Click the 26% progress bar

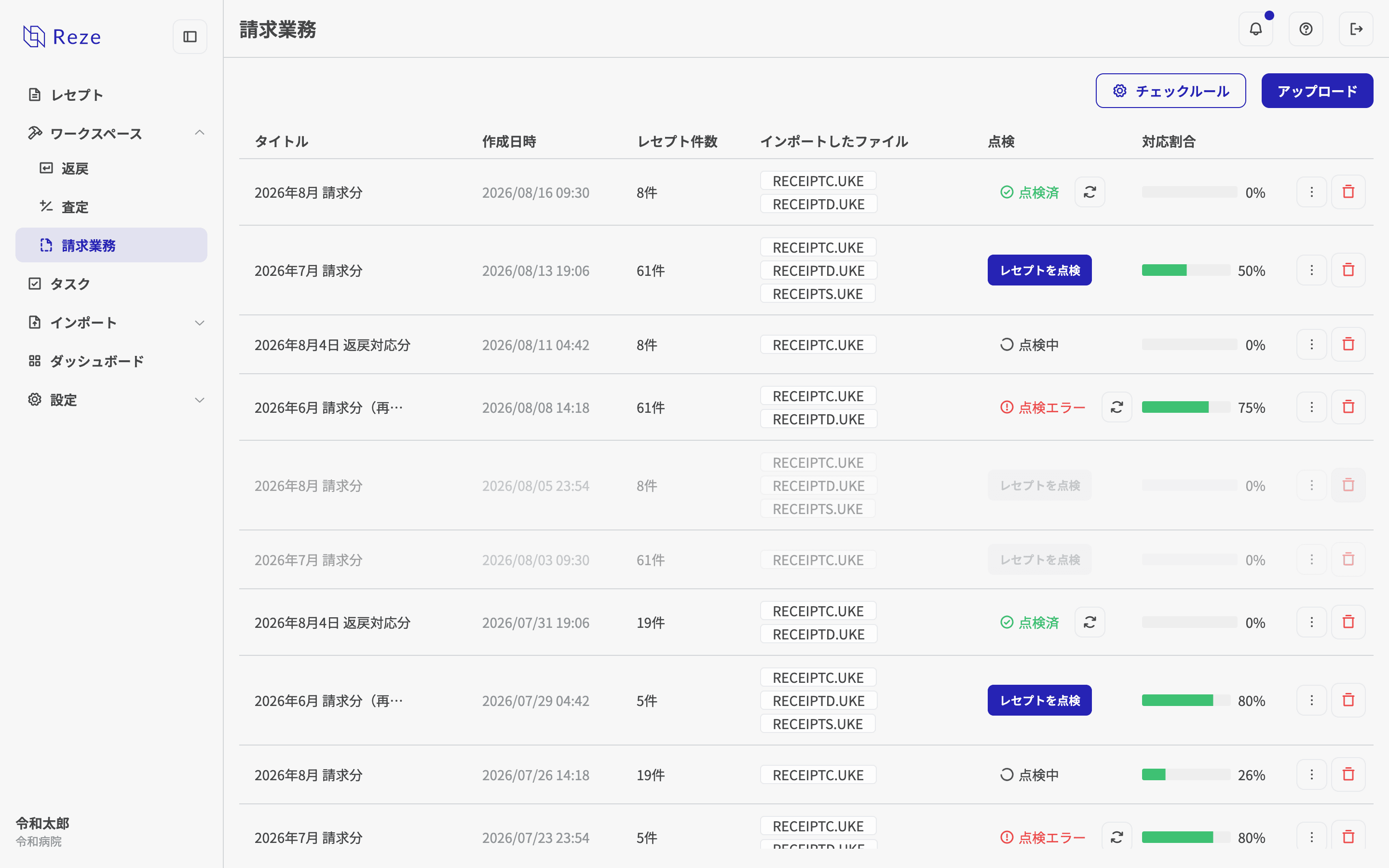[1186, 775]
